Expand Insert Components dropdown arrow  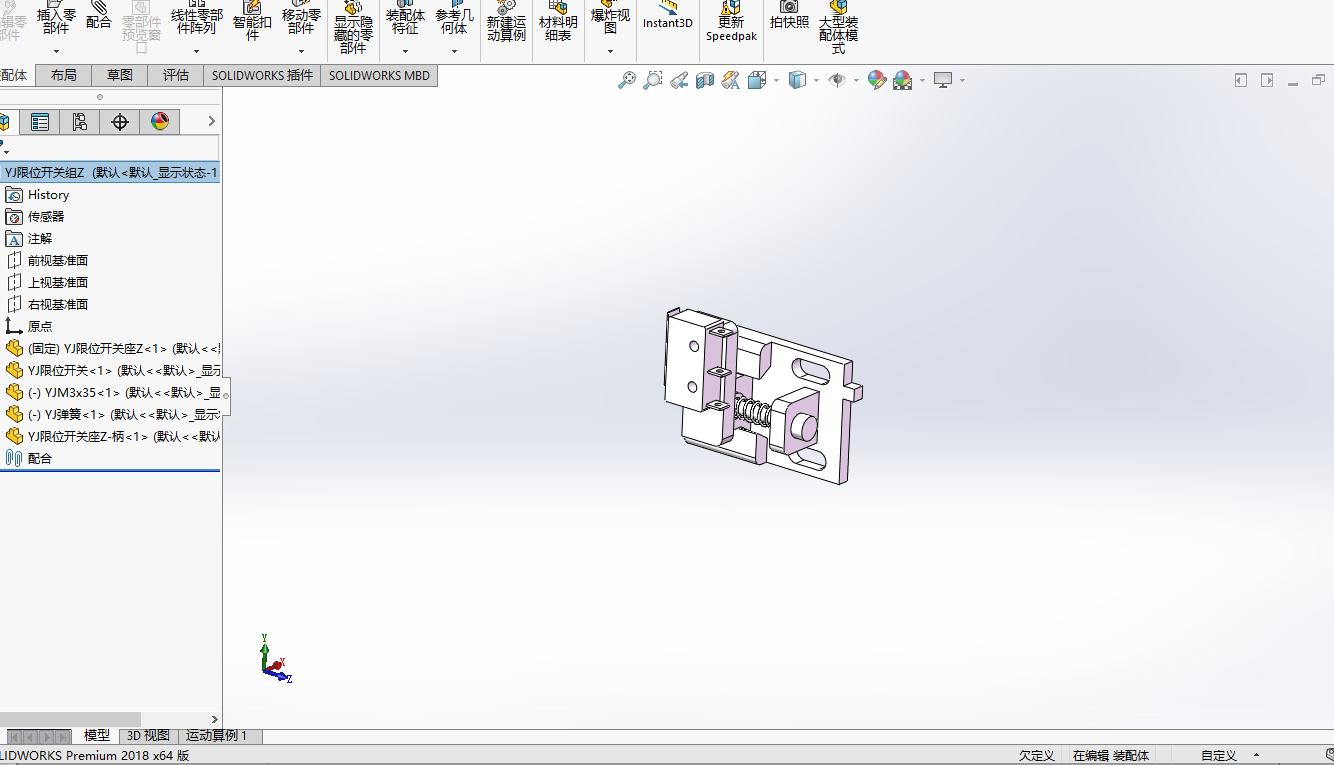56,51
